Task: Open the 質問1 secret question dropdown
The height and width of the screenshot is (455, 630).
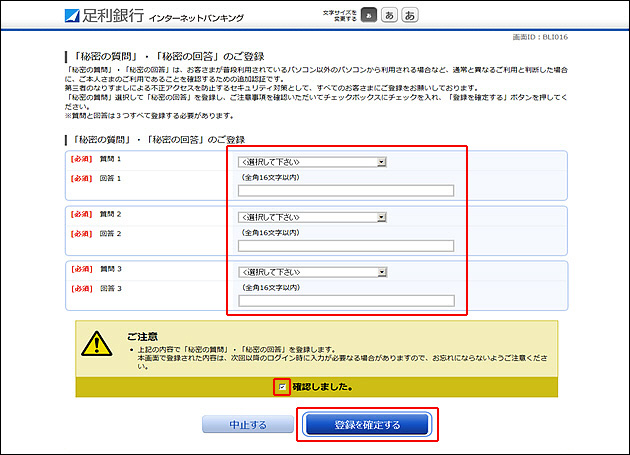Action: (x=312, y=161)
